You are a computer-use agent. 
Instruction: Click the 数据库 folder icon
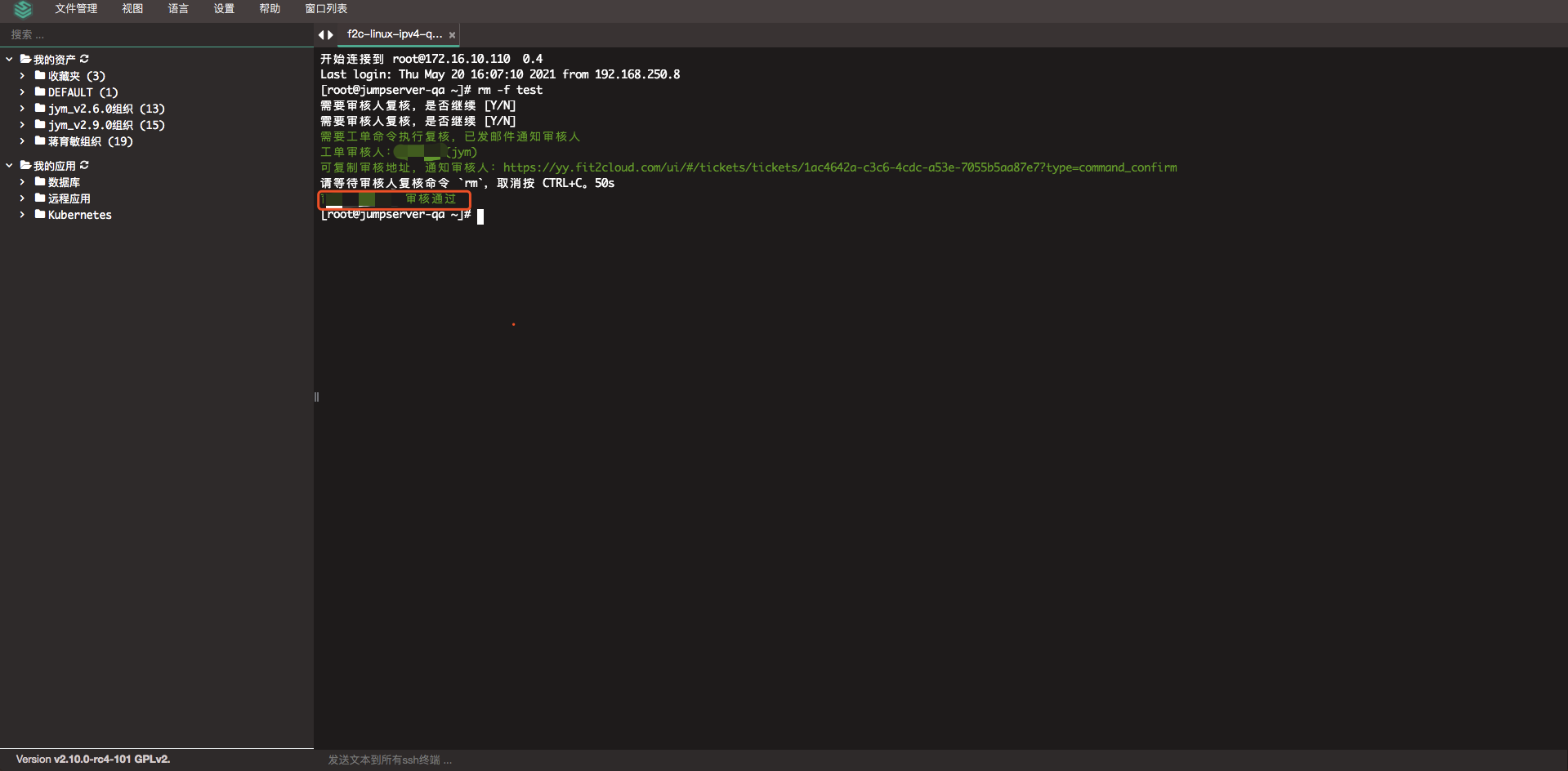(40, 181)
